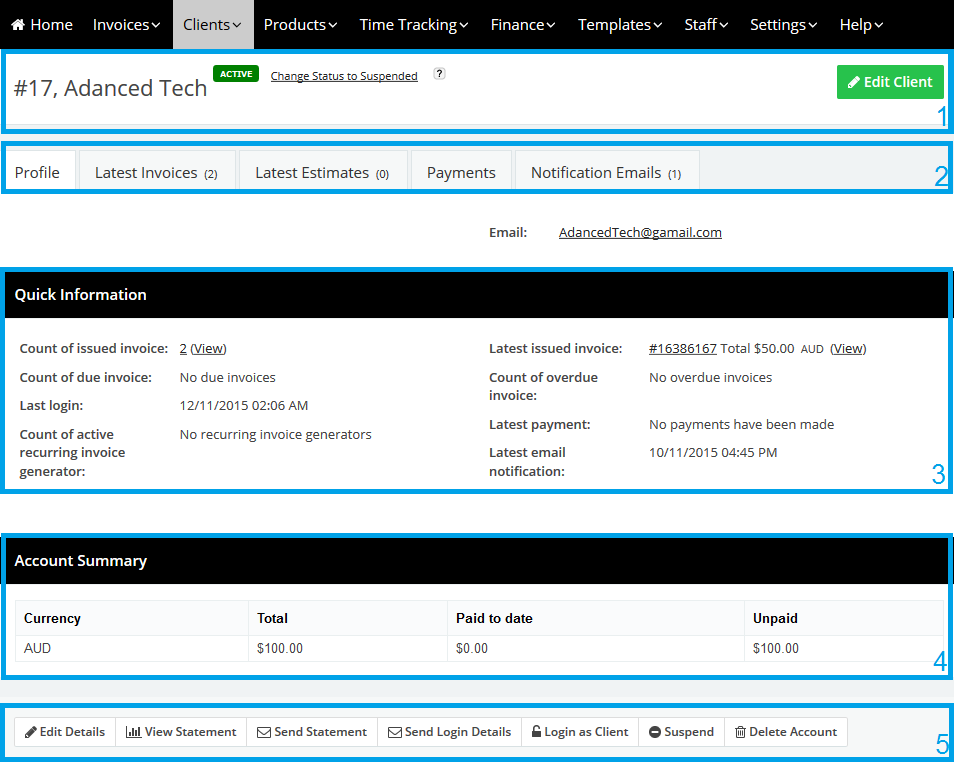Screen dimensions: 954x762
Task: Select the Payments tab
Action: tap(461, 173)
